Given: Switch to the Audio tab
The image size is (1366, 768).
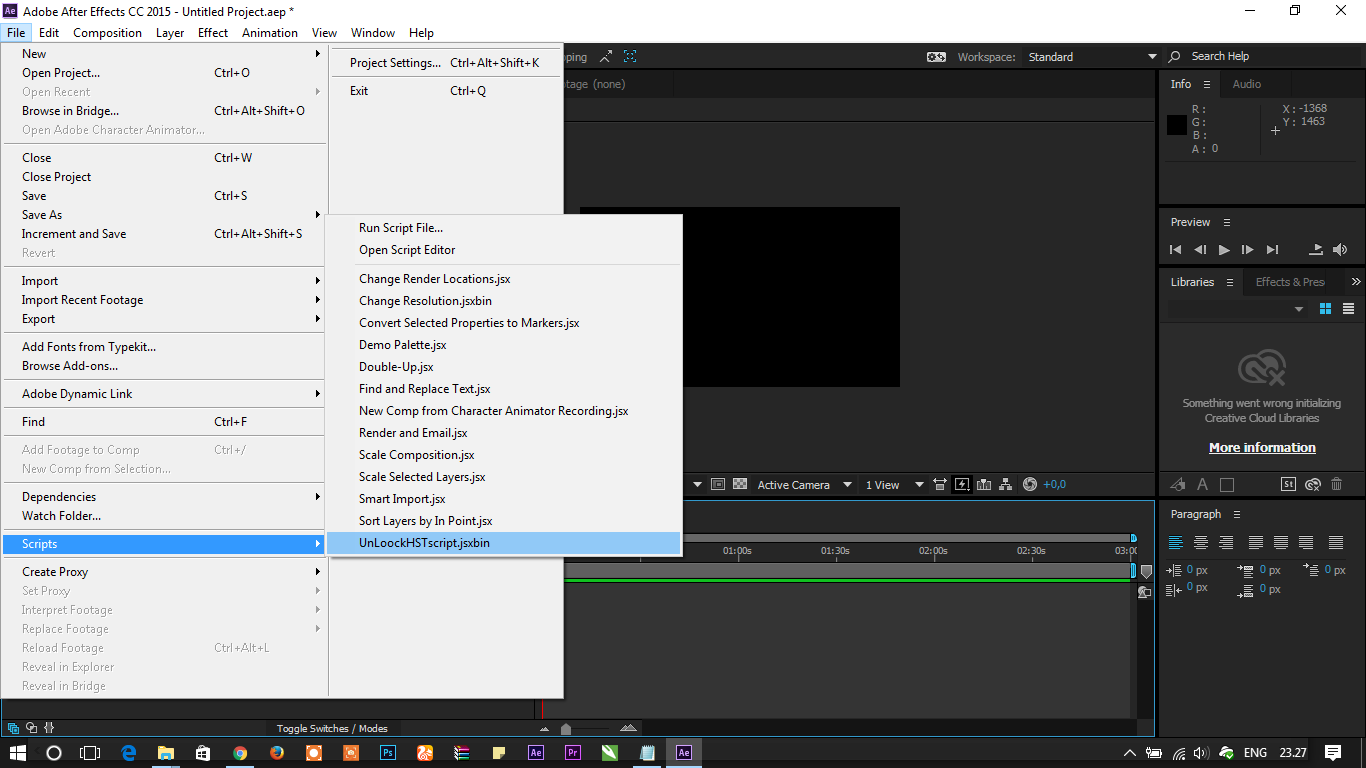Looking at the screenshot, I should point(1246,84).
